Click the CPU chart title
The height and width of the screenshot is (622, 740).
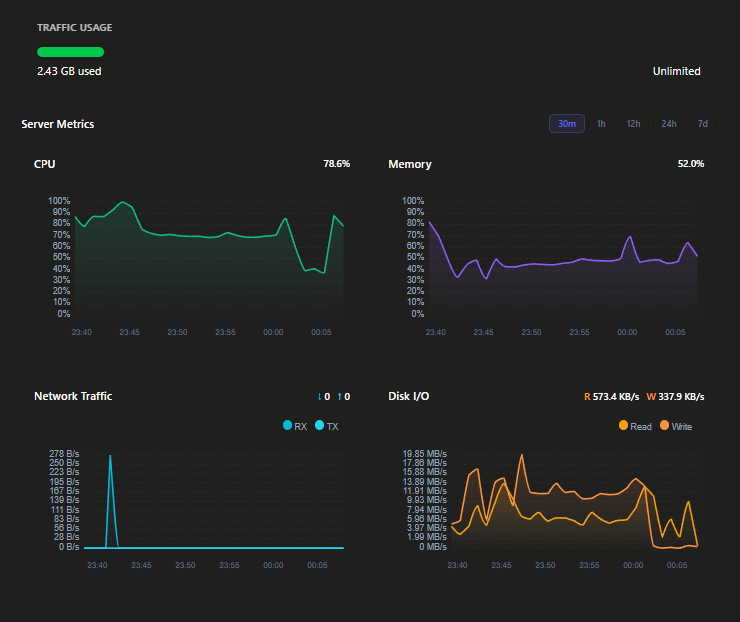(44, 164)
